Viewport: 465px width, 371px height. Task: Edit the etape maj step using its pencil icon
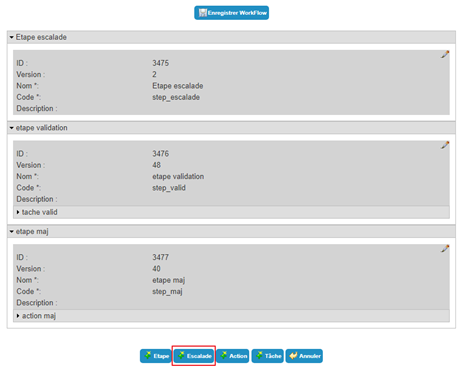[445, 249]
